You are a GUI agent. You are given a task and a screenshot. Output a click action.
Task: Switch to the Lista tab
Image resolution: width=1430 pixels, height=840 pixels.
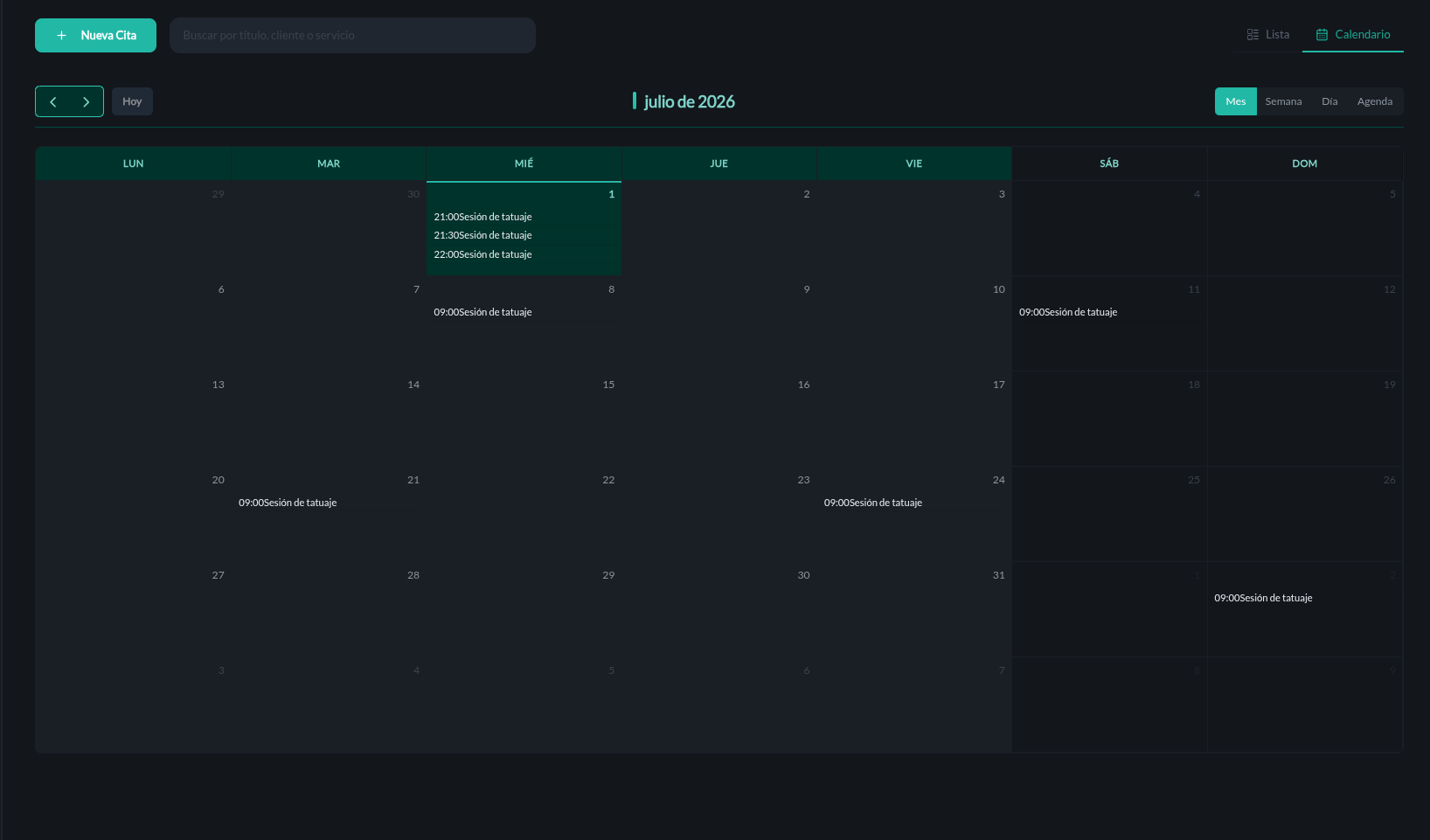pos(1268,35)
